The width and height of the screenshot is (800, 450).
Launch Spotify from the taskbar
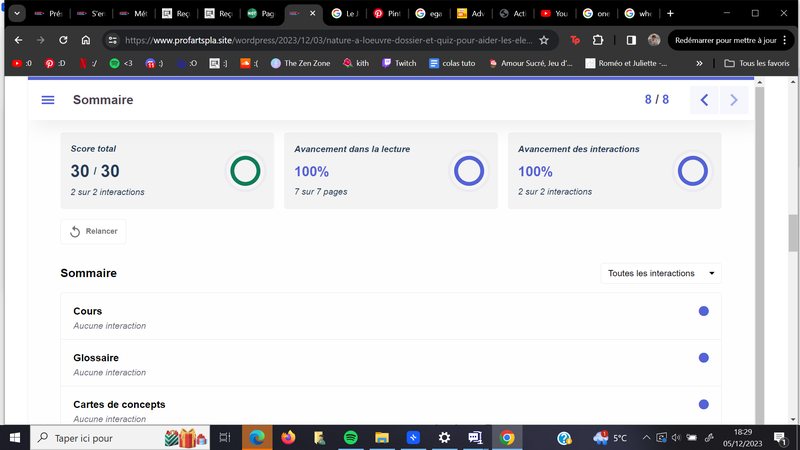(349, 437)
